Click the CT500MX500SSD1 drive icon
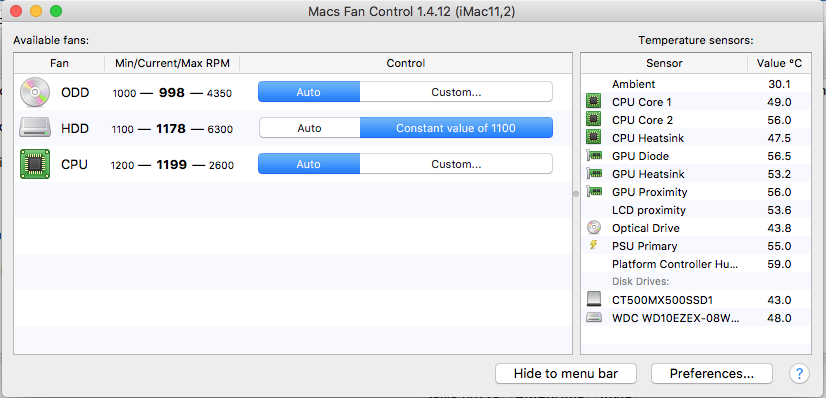Viewport: 826px width, 398px height. pos(594,300)
